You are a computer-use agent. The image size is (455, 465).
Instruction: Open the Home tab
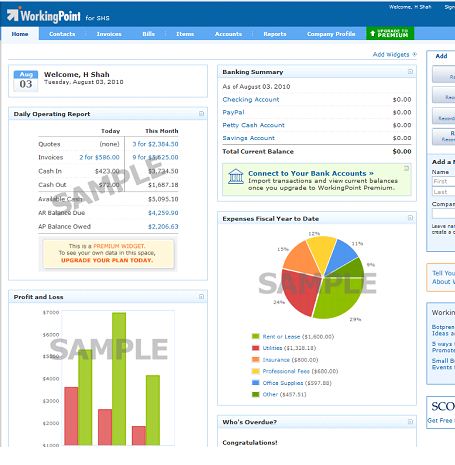(x=20, y=34)
